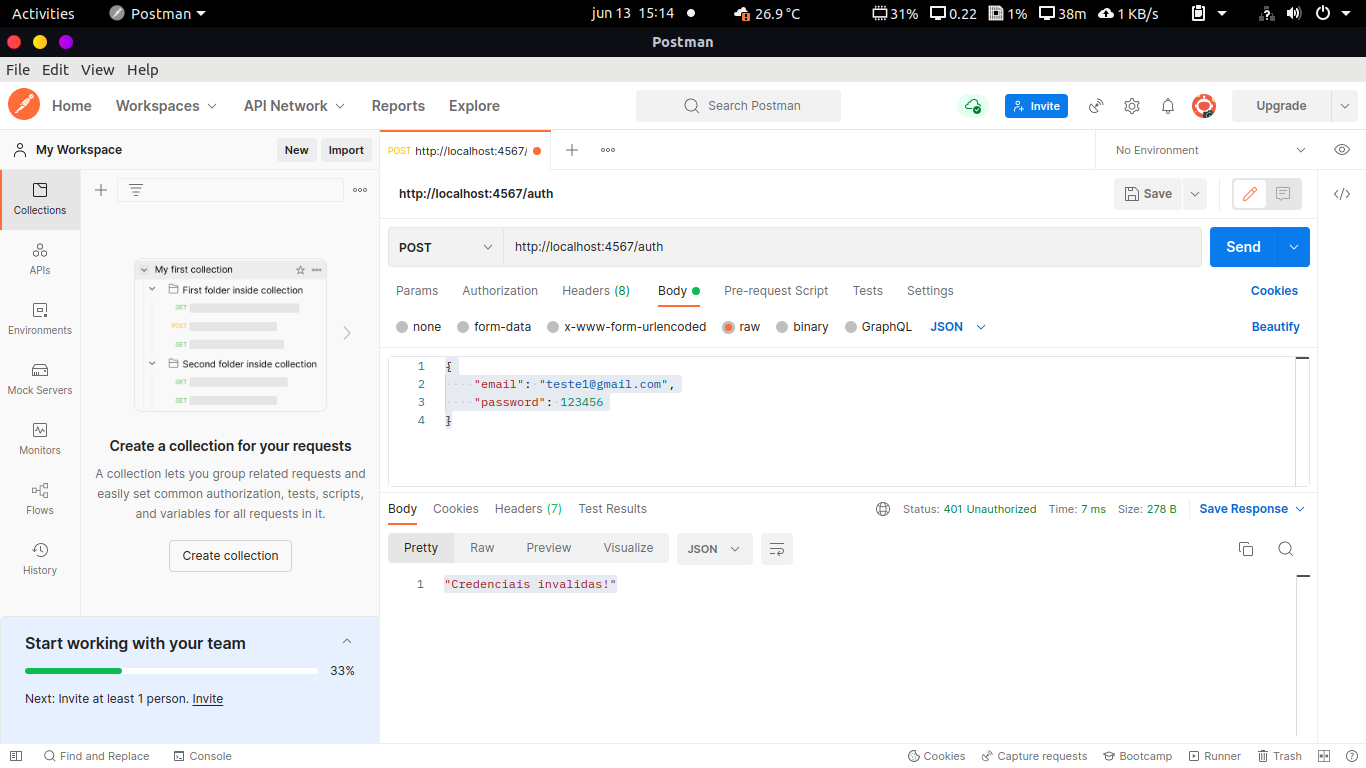The width and height of the screenshot is (1366, 768).
Task: Open Monitors sidebar section
Action: click(x=40, y=439)
